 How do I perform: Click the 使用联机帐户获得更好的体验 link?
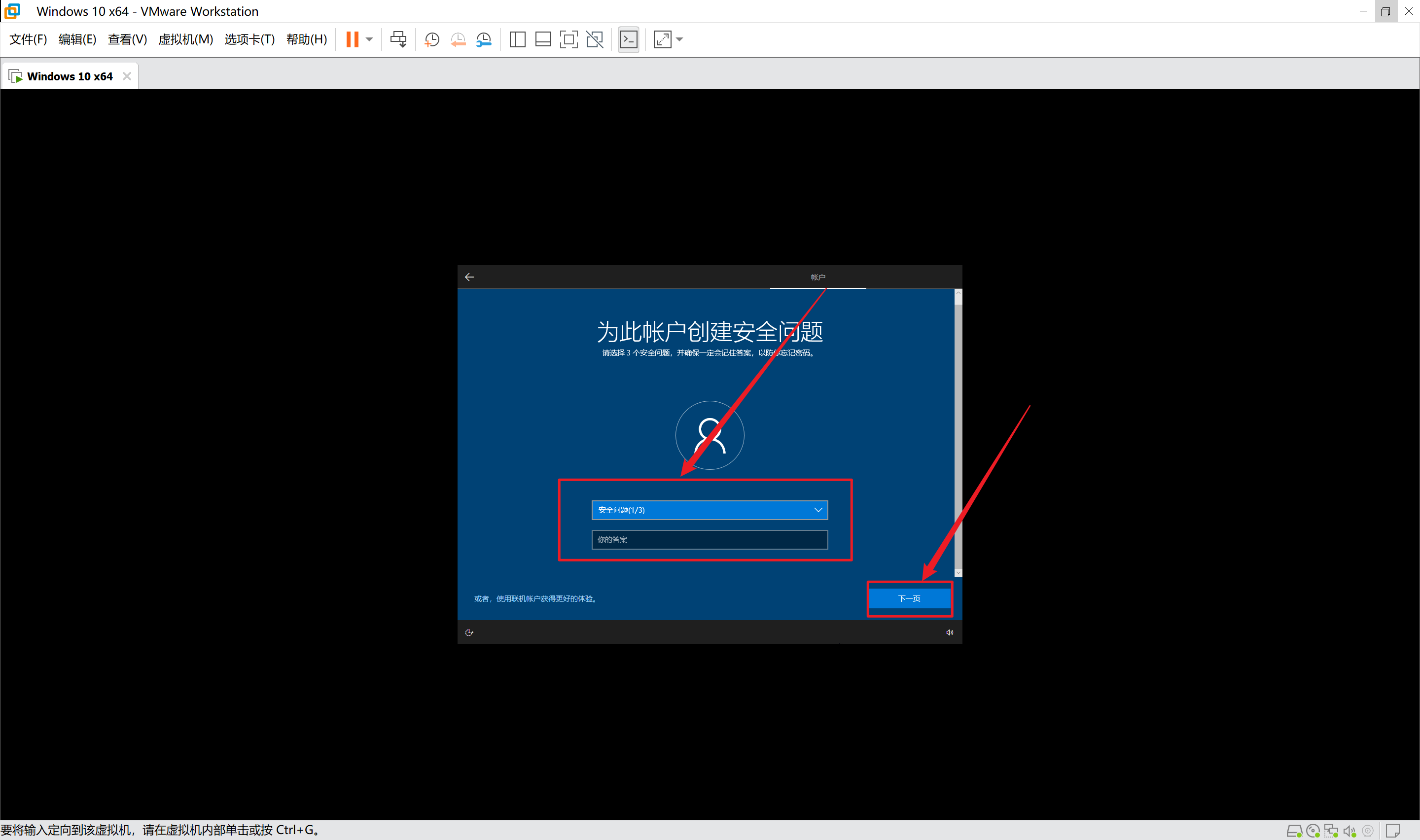[545, 599]
